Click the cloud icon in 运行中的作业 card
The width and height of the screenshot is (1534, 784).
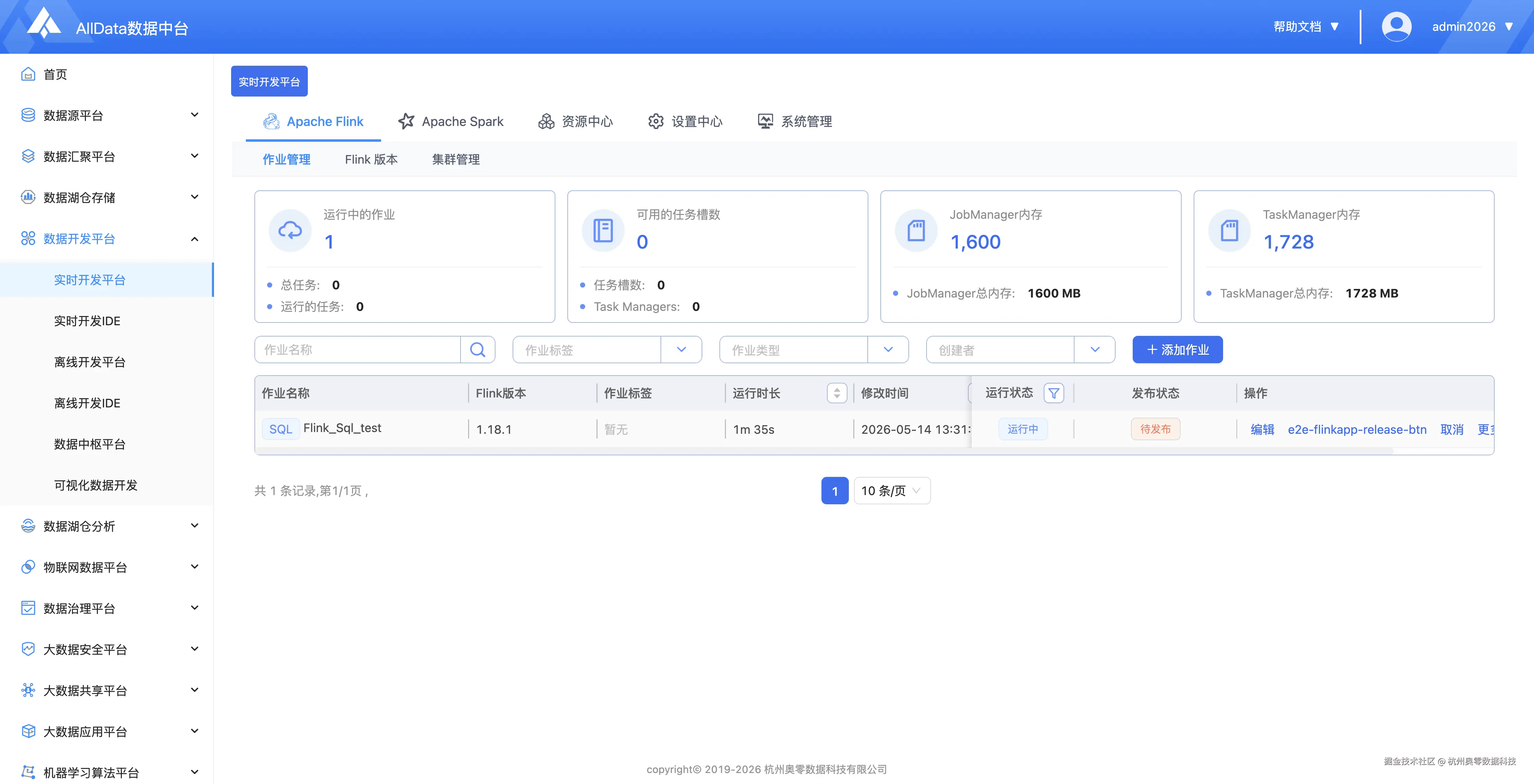(290, 230)
